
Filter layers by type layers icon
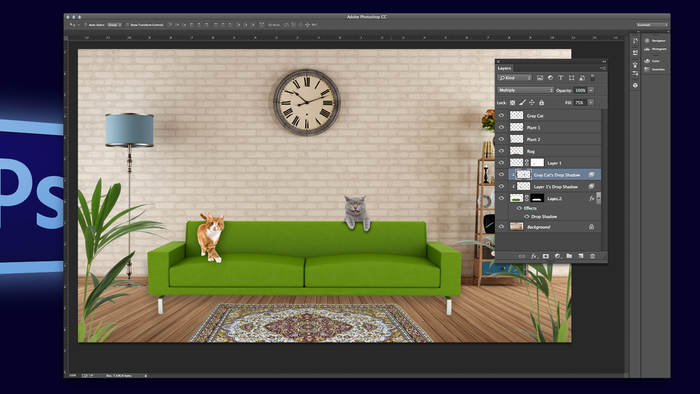(561, 78)
